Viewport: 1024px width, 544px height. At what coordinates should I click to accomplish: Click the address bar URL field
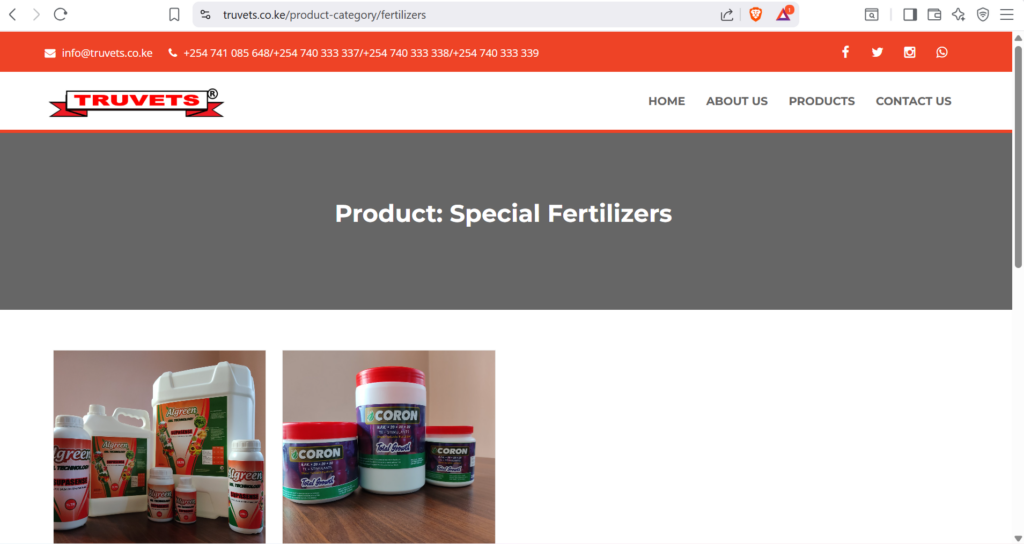[x=457, y=14]
